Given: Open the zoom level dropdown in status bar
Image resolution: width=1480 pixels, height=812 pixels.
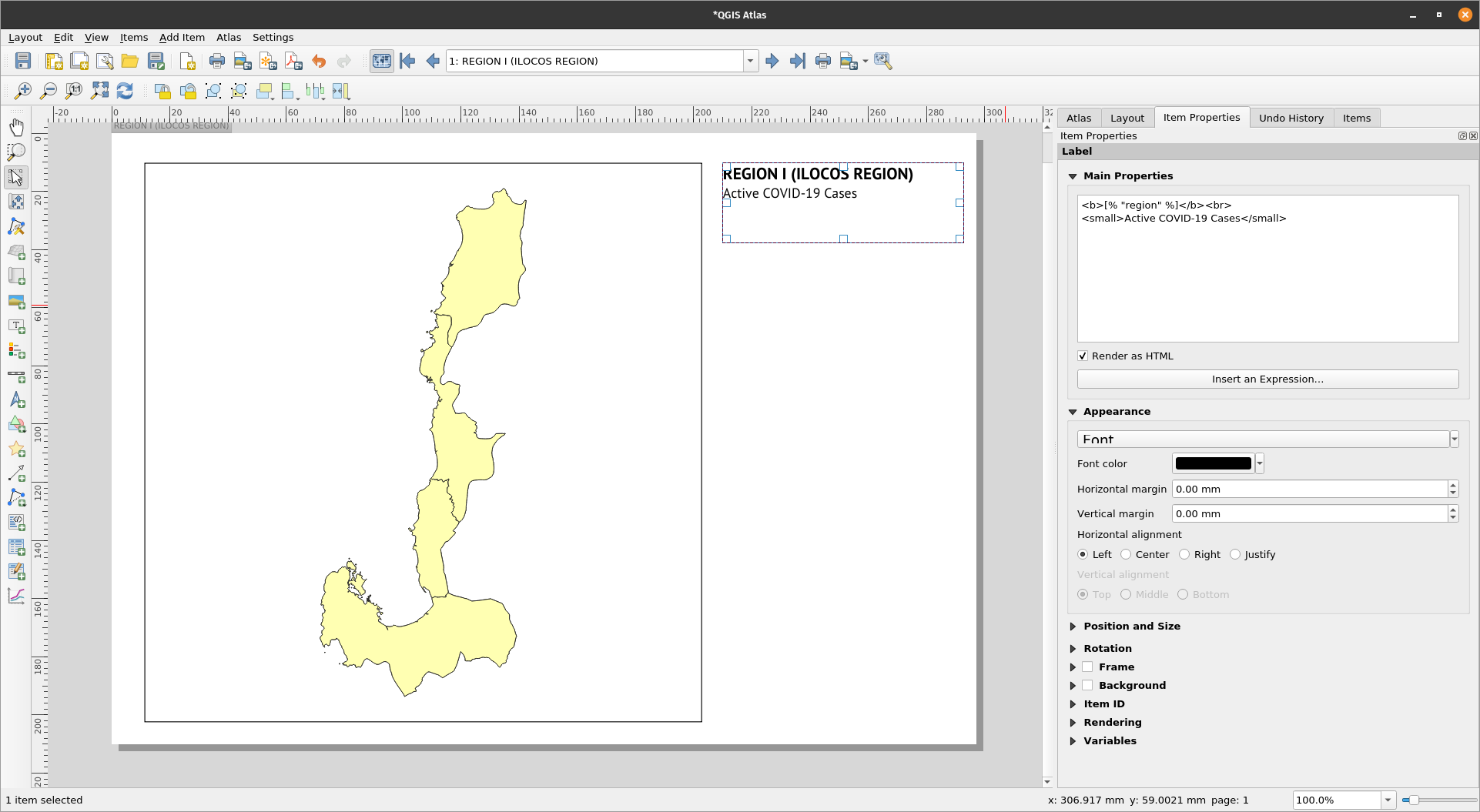Looking at the screenshot, I should pos(1388,800).
